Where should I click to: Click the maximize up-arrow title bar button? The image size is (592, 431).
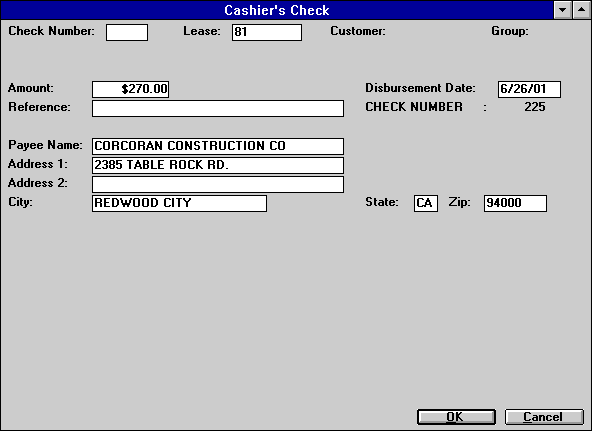coord(581,10)
